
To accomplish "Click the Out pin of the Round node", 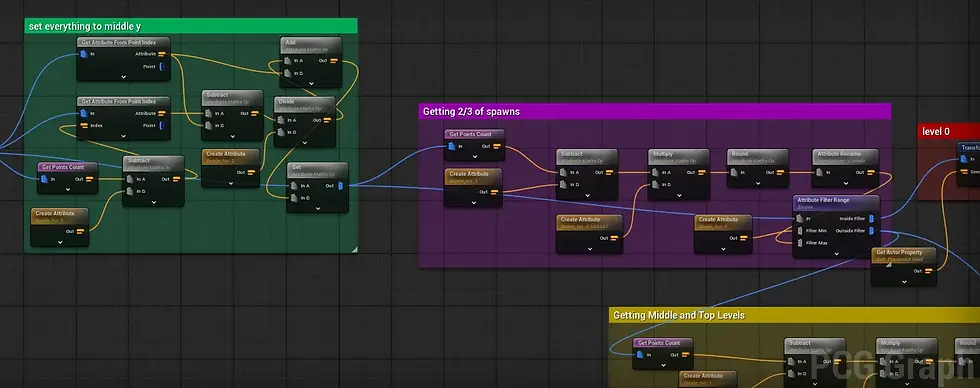I will tap(781, 172).
